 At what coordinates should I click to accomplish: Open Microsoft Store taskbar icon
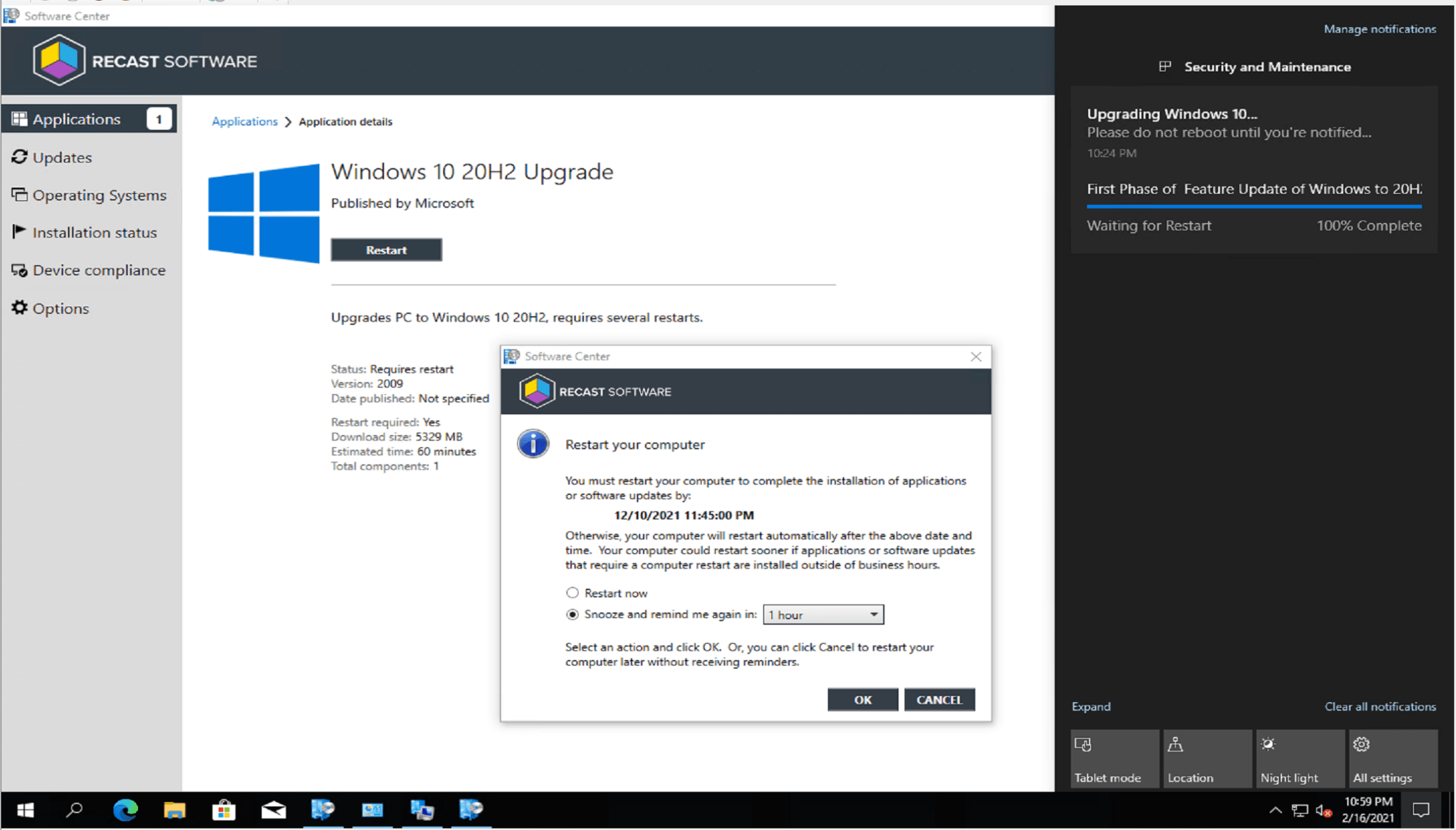(x=224, y=810)
